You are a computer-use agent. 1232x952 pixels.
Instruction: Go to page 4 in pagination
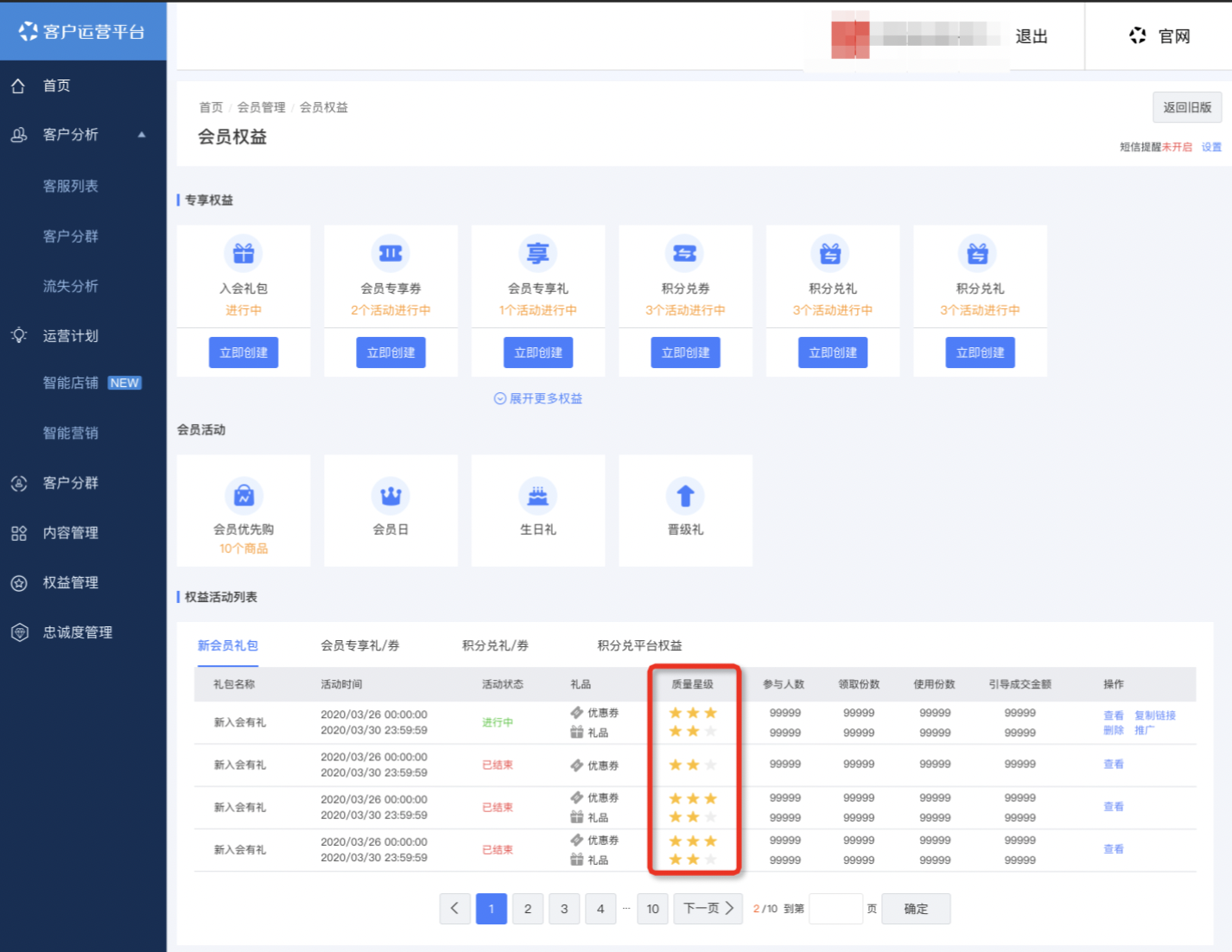coord(600,908)
